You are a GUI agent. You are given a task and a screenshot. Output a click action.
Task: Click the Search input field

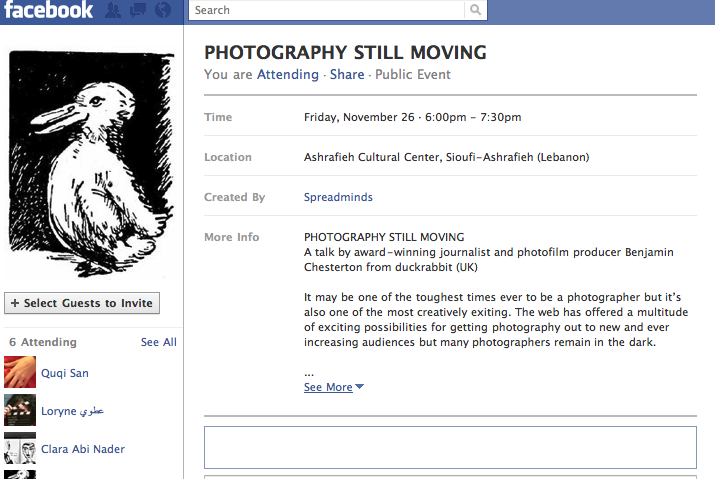point(326,10)
